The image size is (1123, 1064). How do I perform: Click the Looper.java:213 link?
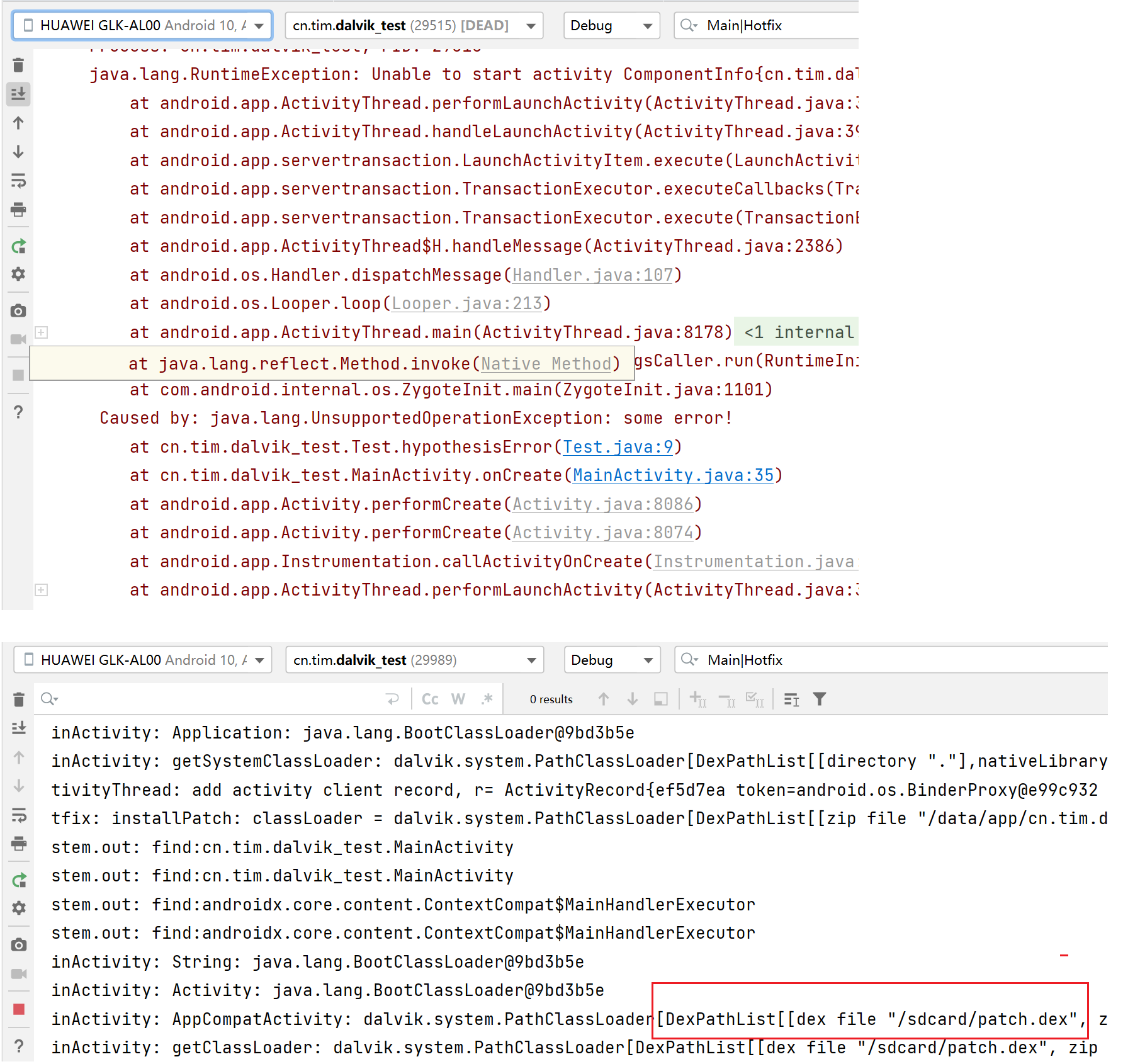click(466, 303)
